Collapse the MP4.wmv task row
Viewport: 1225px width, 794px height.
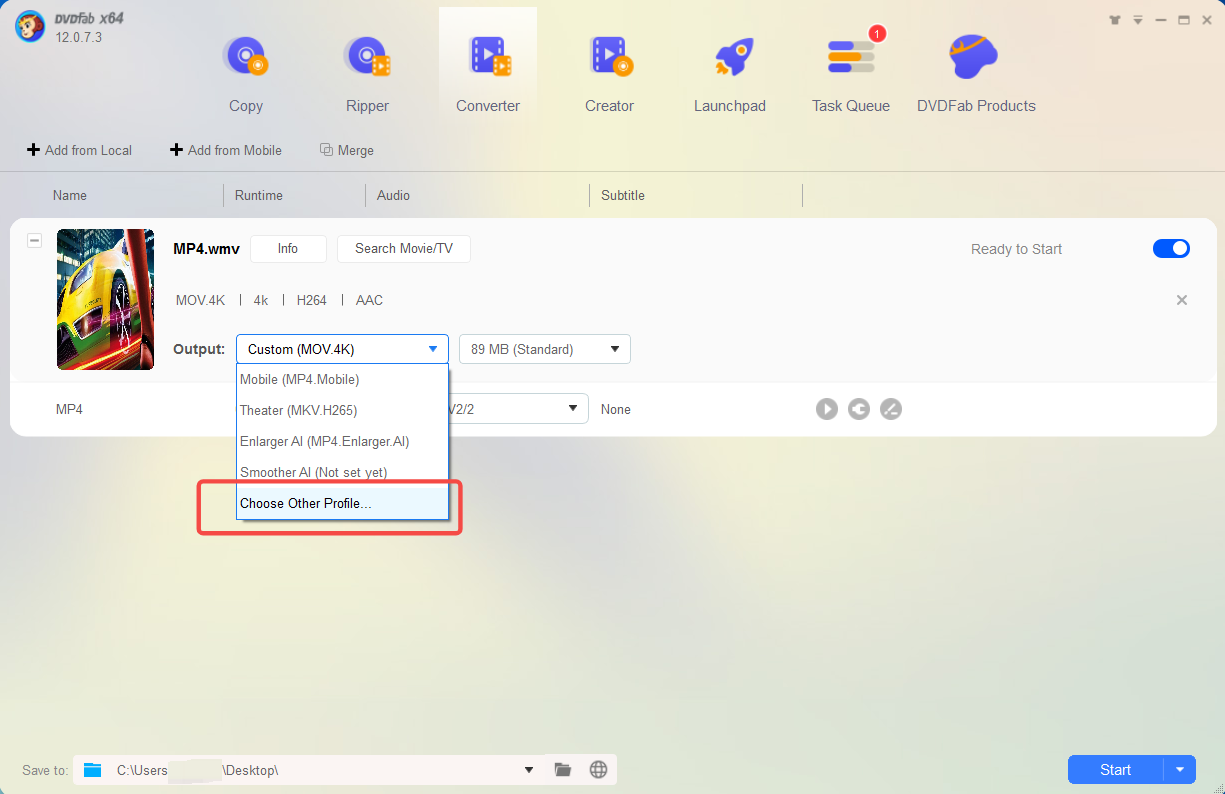34,241
